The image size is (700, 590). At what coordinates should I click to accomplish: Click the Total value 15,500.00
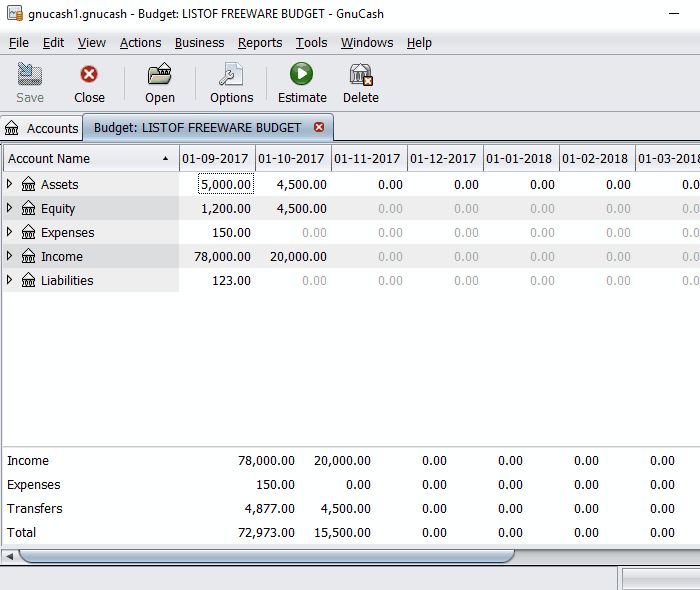342,532
